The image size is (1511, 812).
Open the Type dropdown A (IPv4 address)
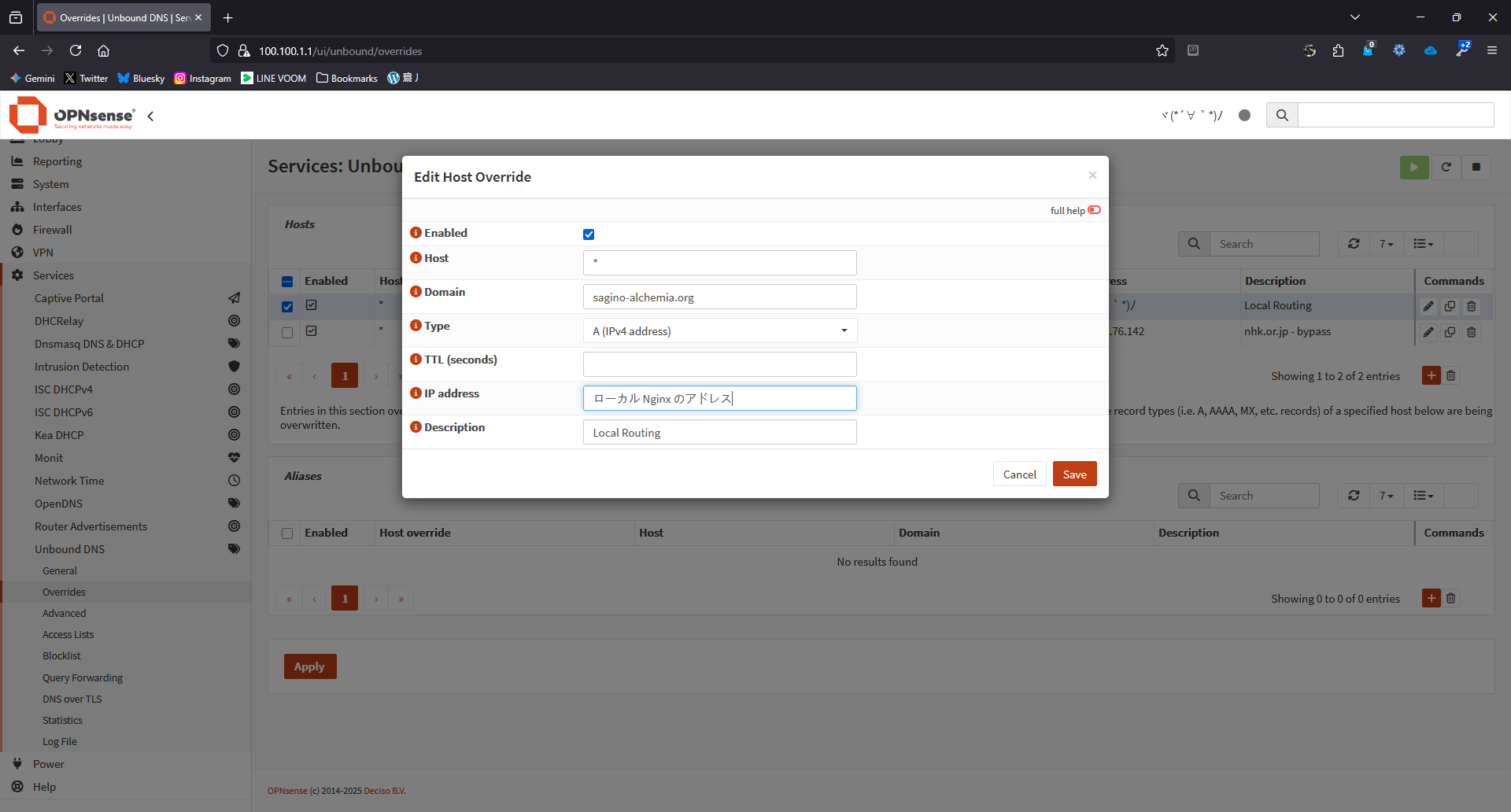pos(719,331)
